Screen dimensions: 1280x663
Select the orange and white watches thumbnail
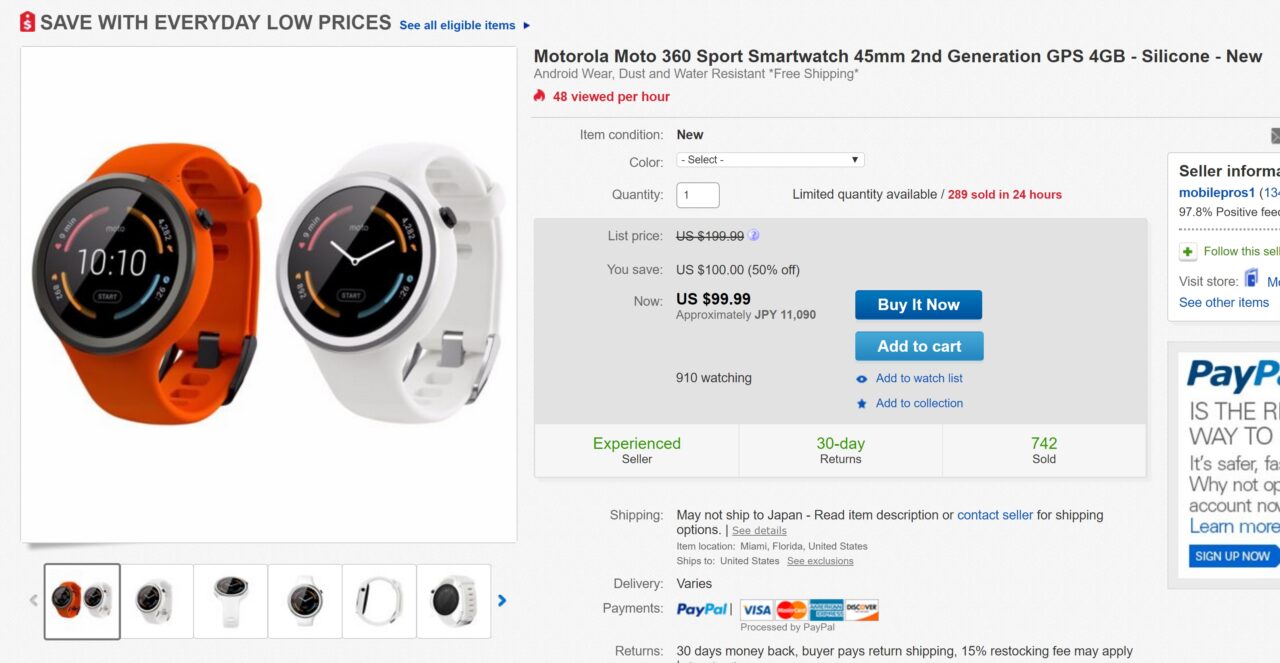(x=82, y=601)
